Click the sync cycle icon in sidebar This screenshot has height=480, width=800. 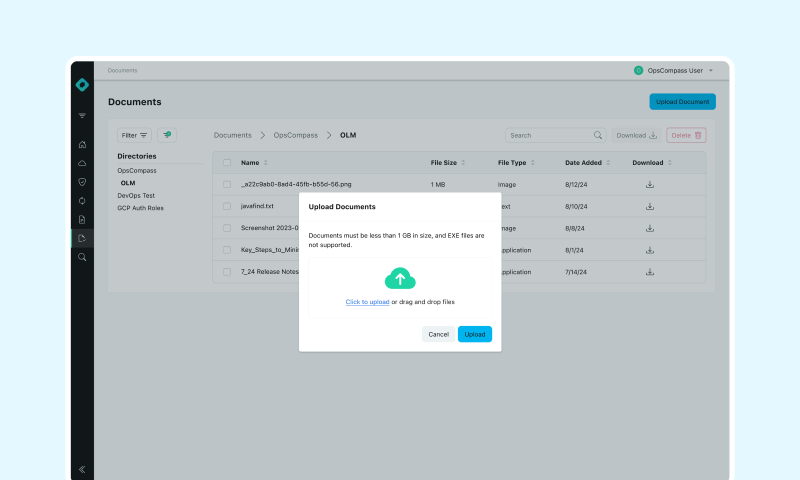(82, 201)
